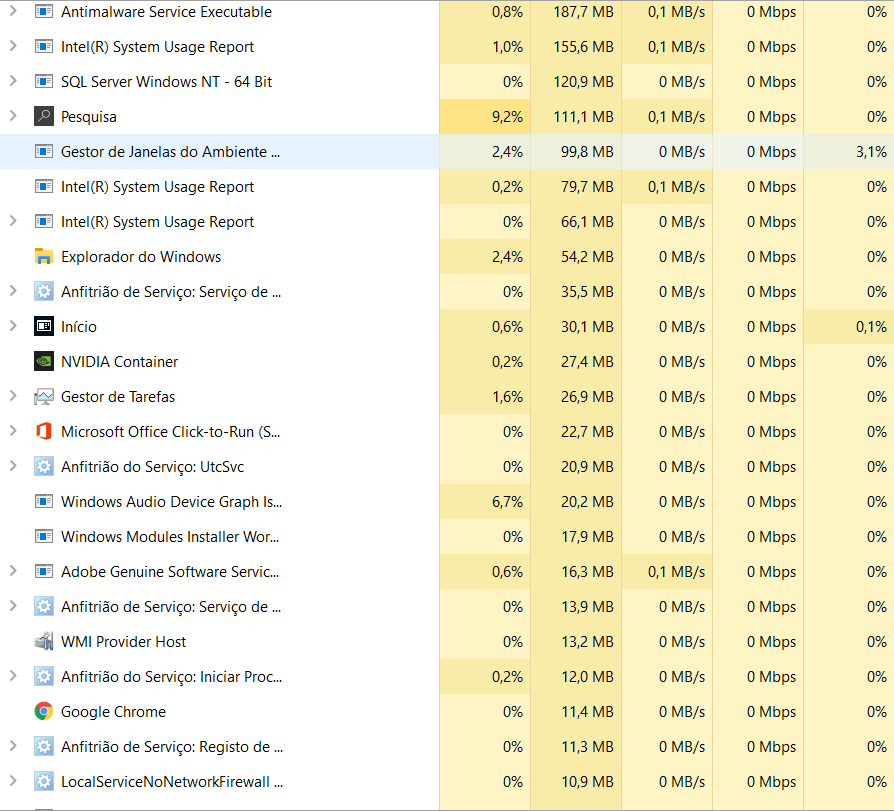
Task: Click the Google Chrome icon
Action: (x=44, y=711)
